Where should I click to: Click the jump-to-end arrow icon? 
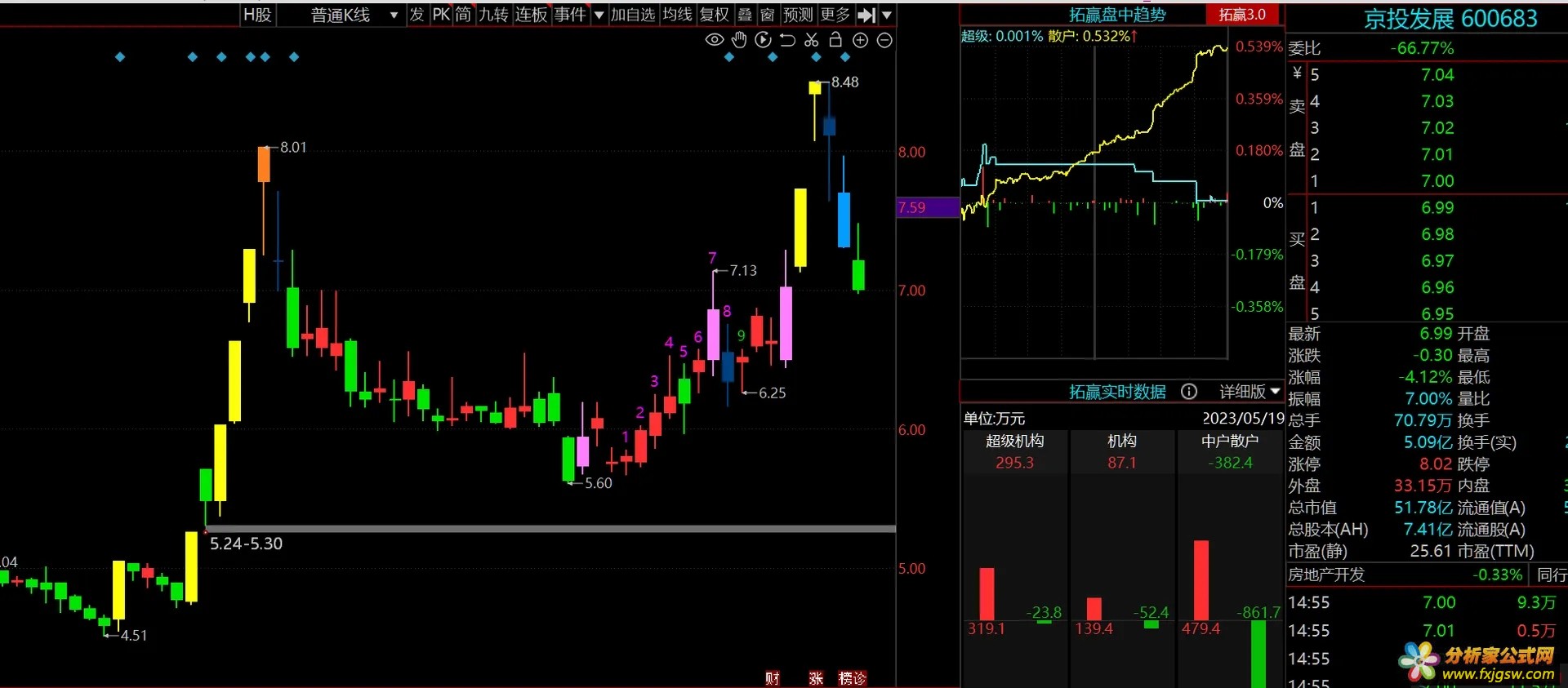pos(866,15)
